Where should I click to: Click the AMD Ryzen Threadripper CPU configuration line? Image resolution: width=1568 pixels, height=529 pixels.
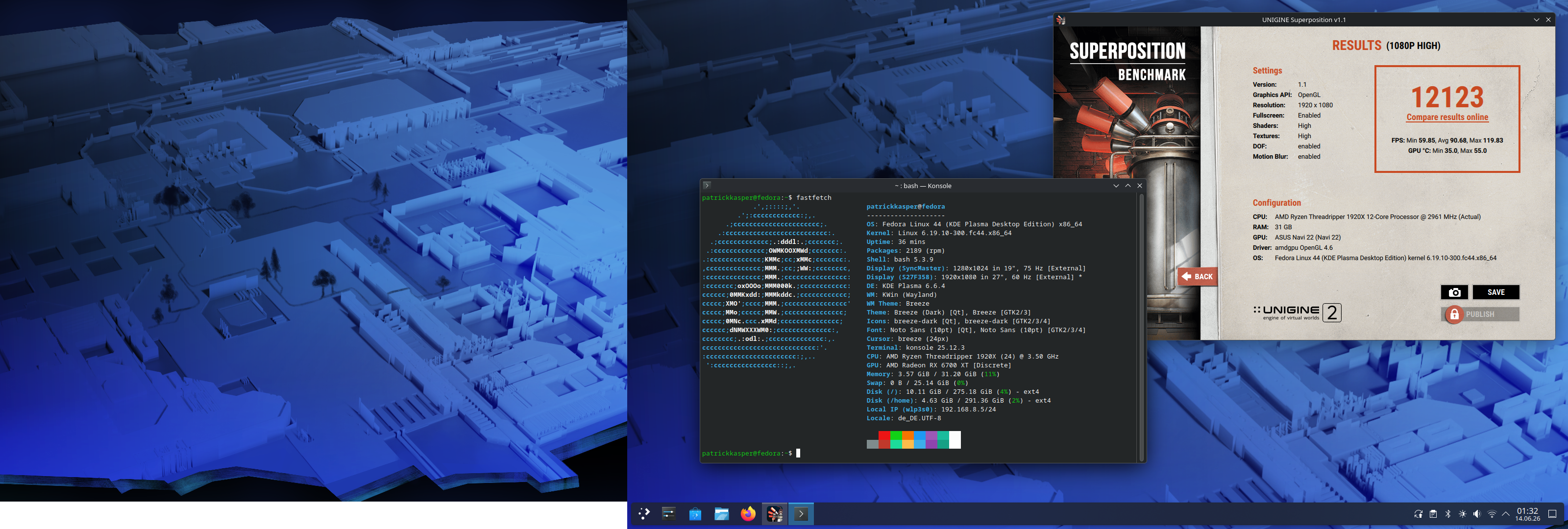click(x=1367, y=216)
